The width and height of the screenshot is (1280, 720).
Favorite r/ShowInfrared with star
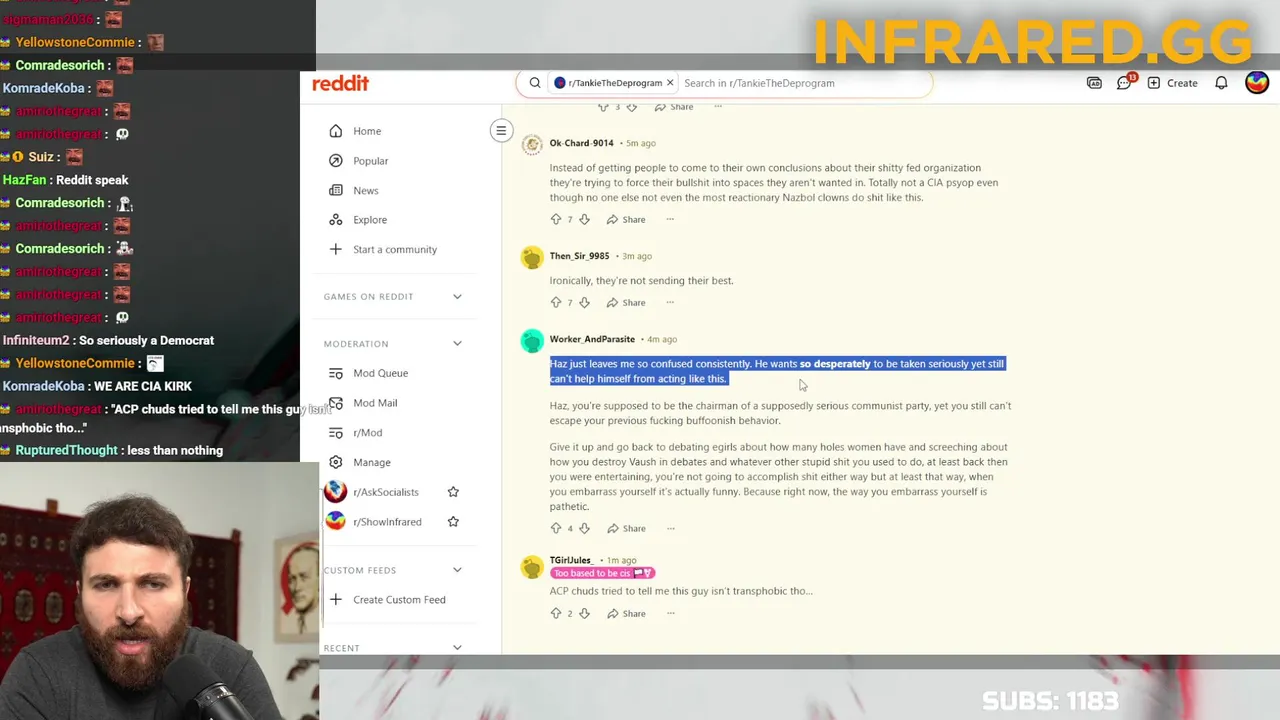[453, 522]
